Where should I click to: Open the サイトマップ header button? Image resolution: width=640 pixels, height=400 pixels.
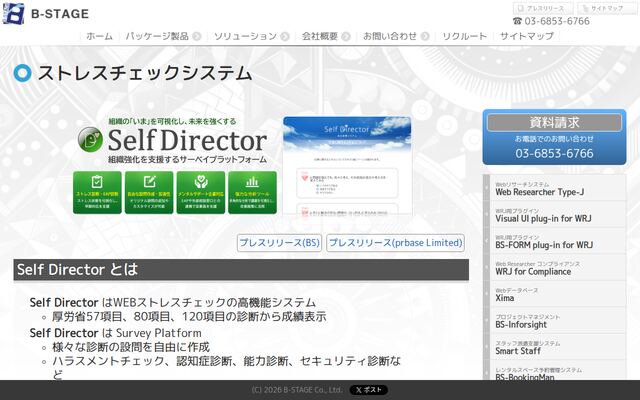pos(607,8)
